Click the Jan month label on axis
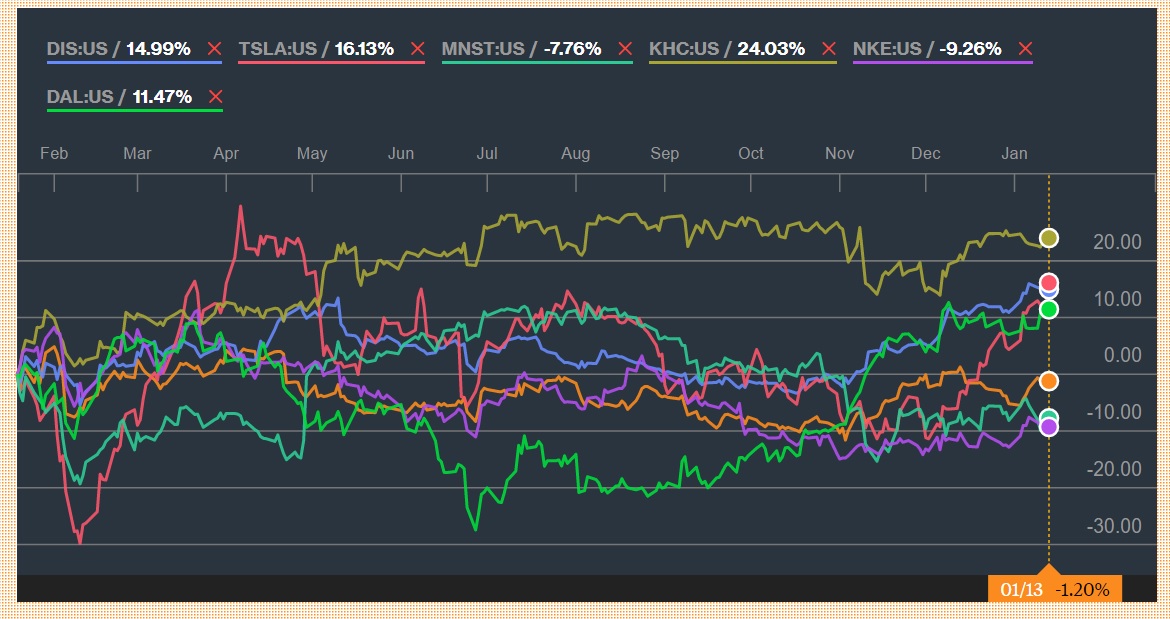The image size is (1170, 619). [x=1014, y=154]
